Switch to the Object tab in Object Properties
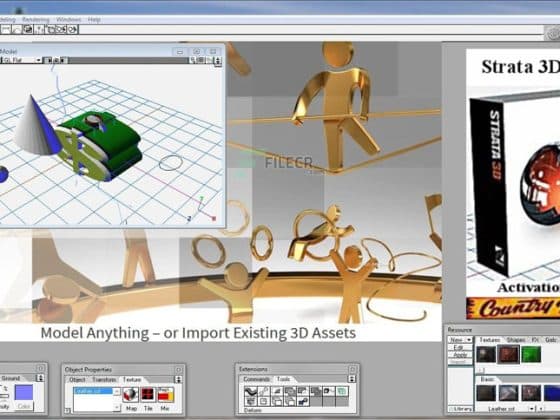 click(77, 379)
